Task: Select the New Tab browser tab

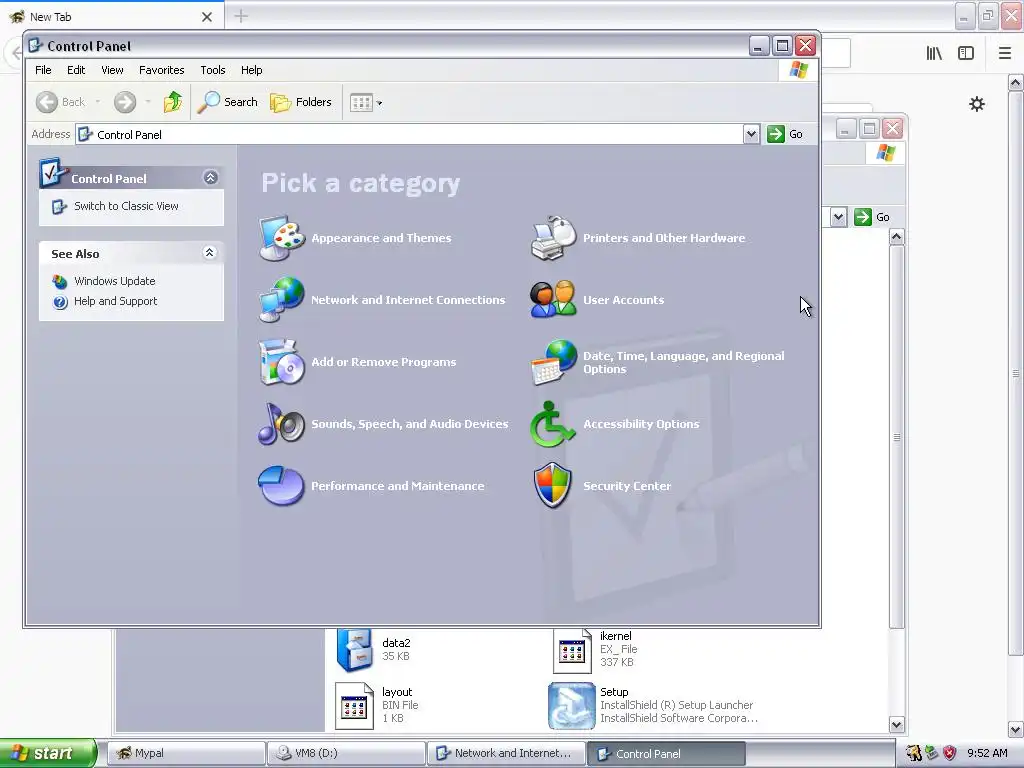Action: click(111, 16)
